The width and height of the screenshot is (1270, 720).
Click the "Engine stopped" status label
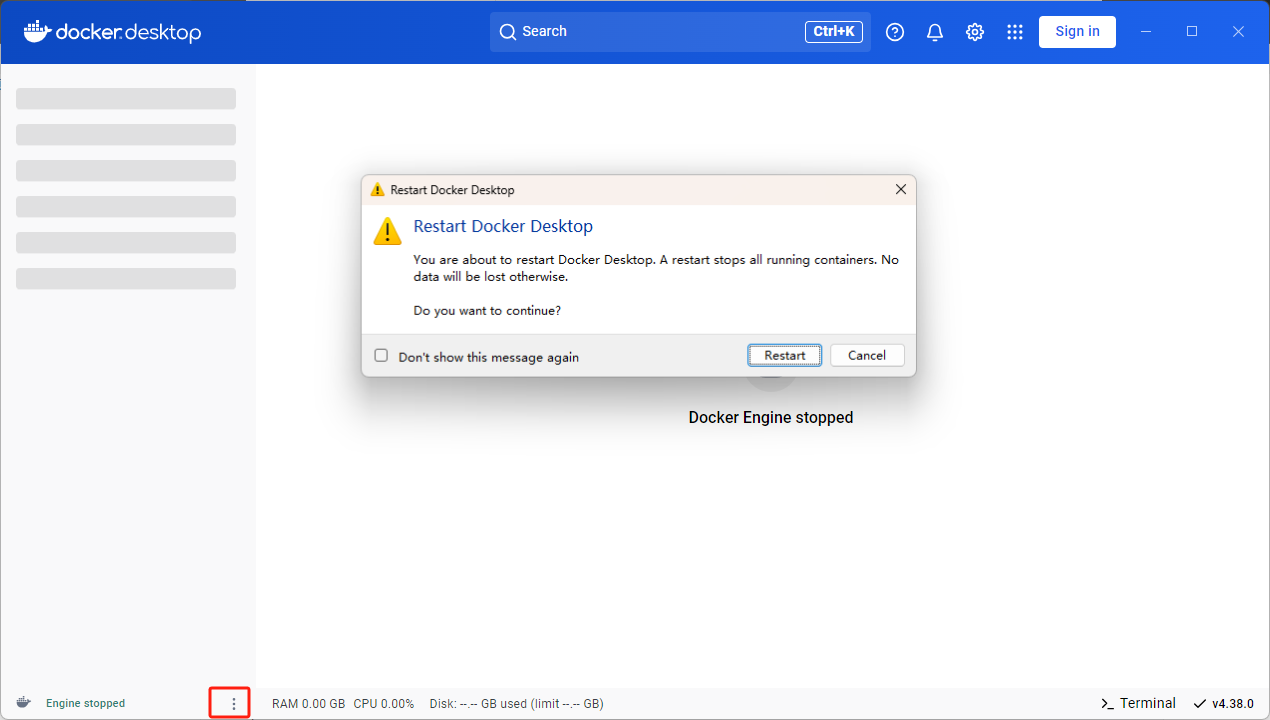point(86,703)
